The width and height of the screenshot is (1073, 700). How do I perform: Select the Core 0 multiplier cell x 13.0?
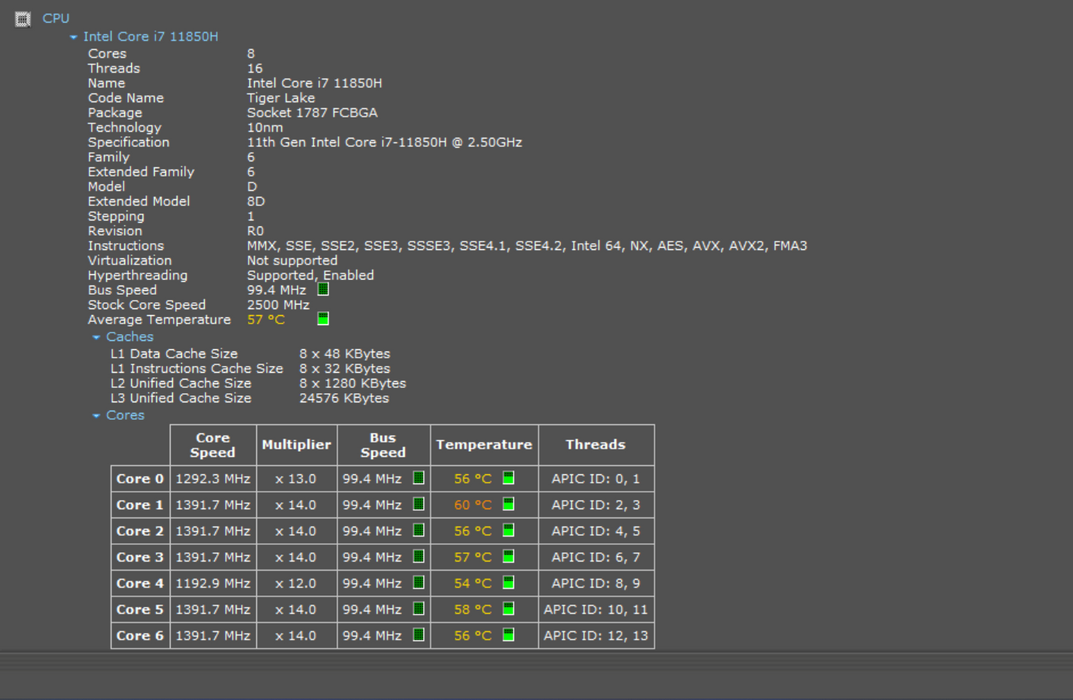tap(296, 479)
